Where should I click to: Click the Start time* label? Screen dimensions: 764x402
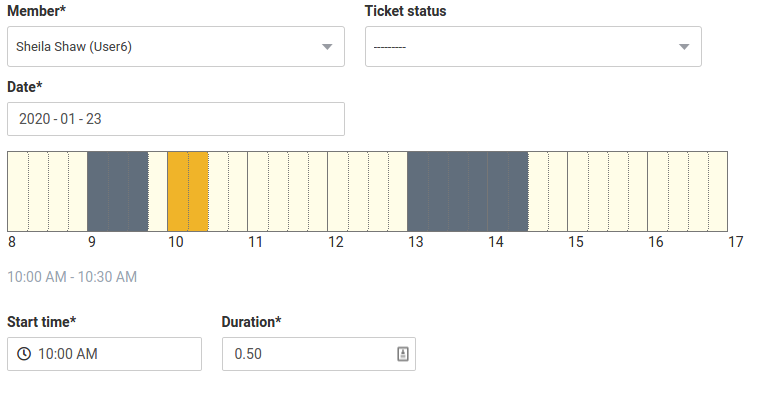41,322
